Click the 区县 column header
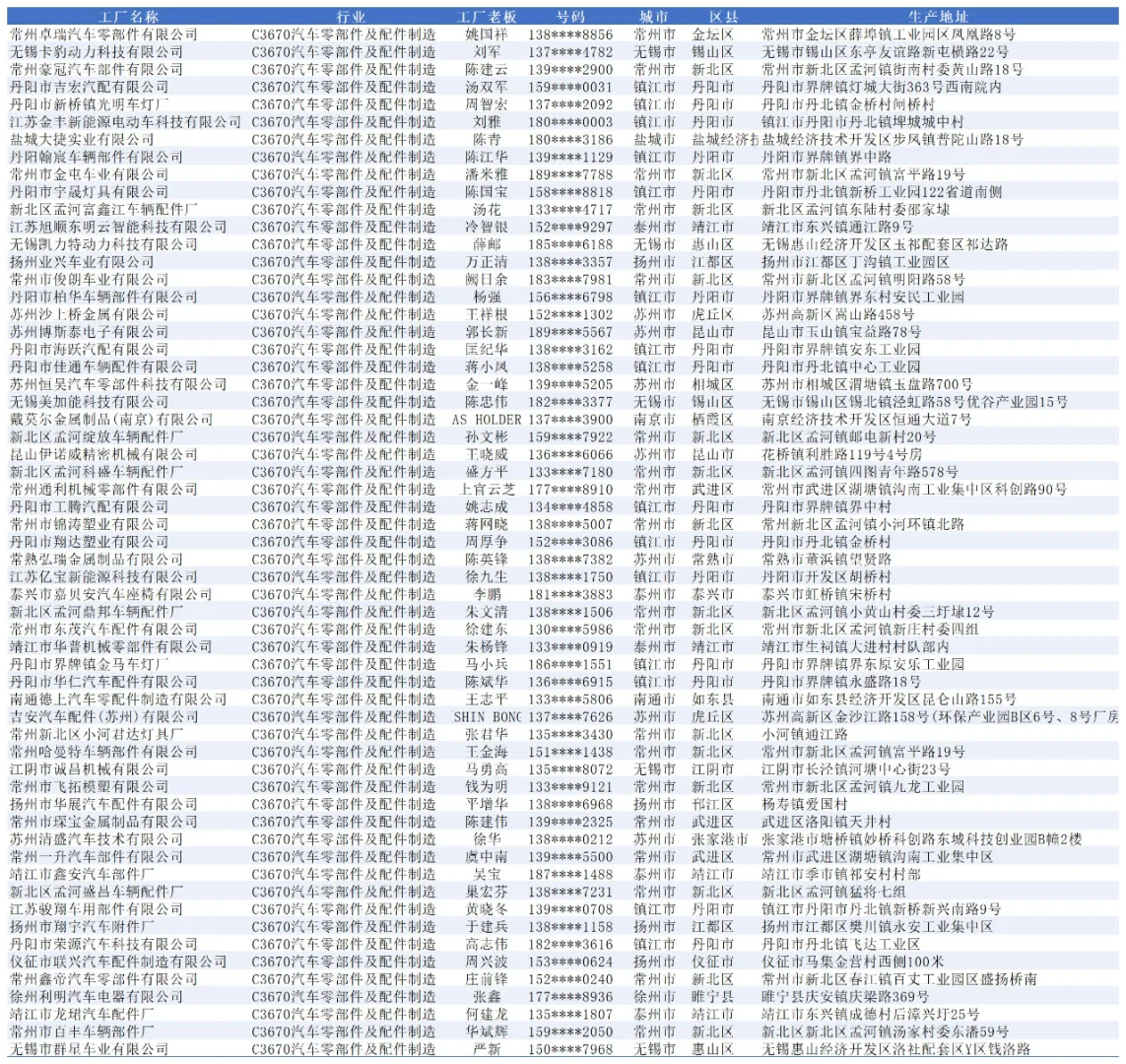Image resolution: width=1126 pixels, height=1064 pixels. pos(724,17)
